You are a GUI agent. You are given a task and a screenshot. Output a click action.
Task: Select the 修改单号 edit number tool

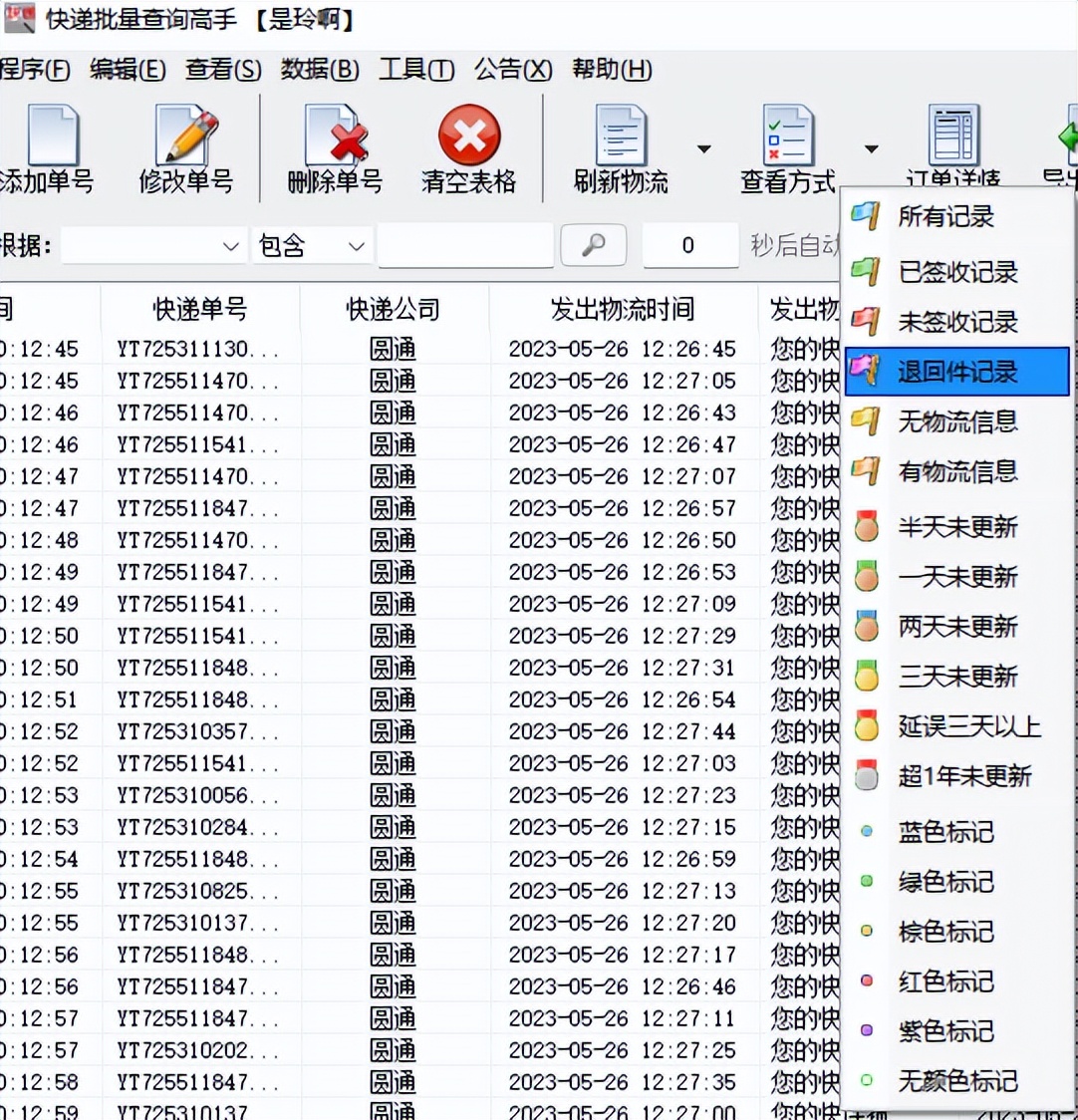(185, 149)
